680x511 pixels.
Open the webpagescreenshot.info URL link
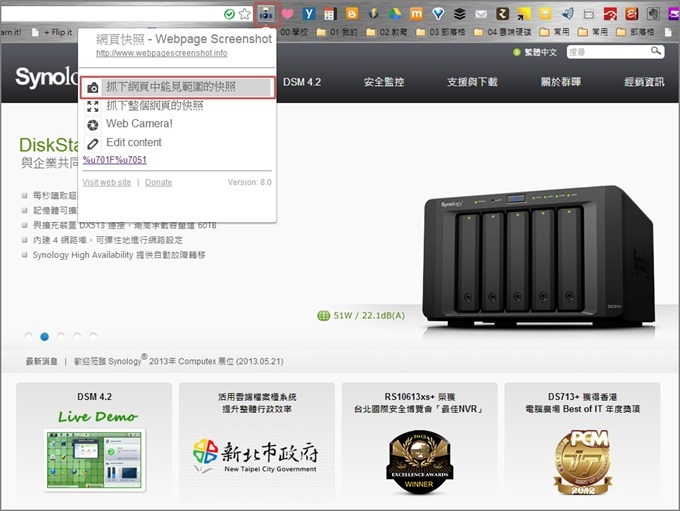pos(161,53)
